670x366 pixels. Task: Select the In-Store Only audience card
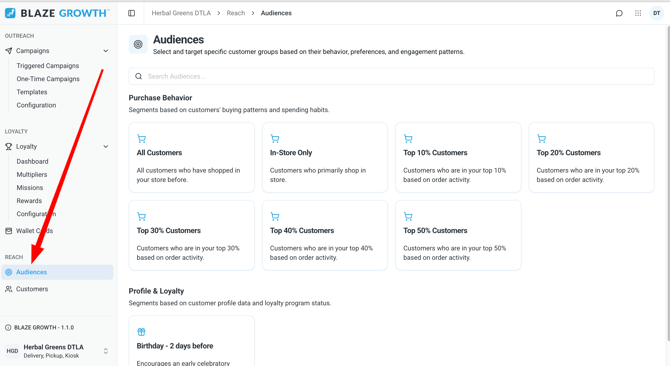[x=325, y=158]
